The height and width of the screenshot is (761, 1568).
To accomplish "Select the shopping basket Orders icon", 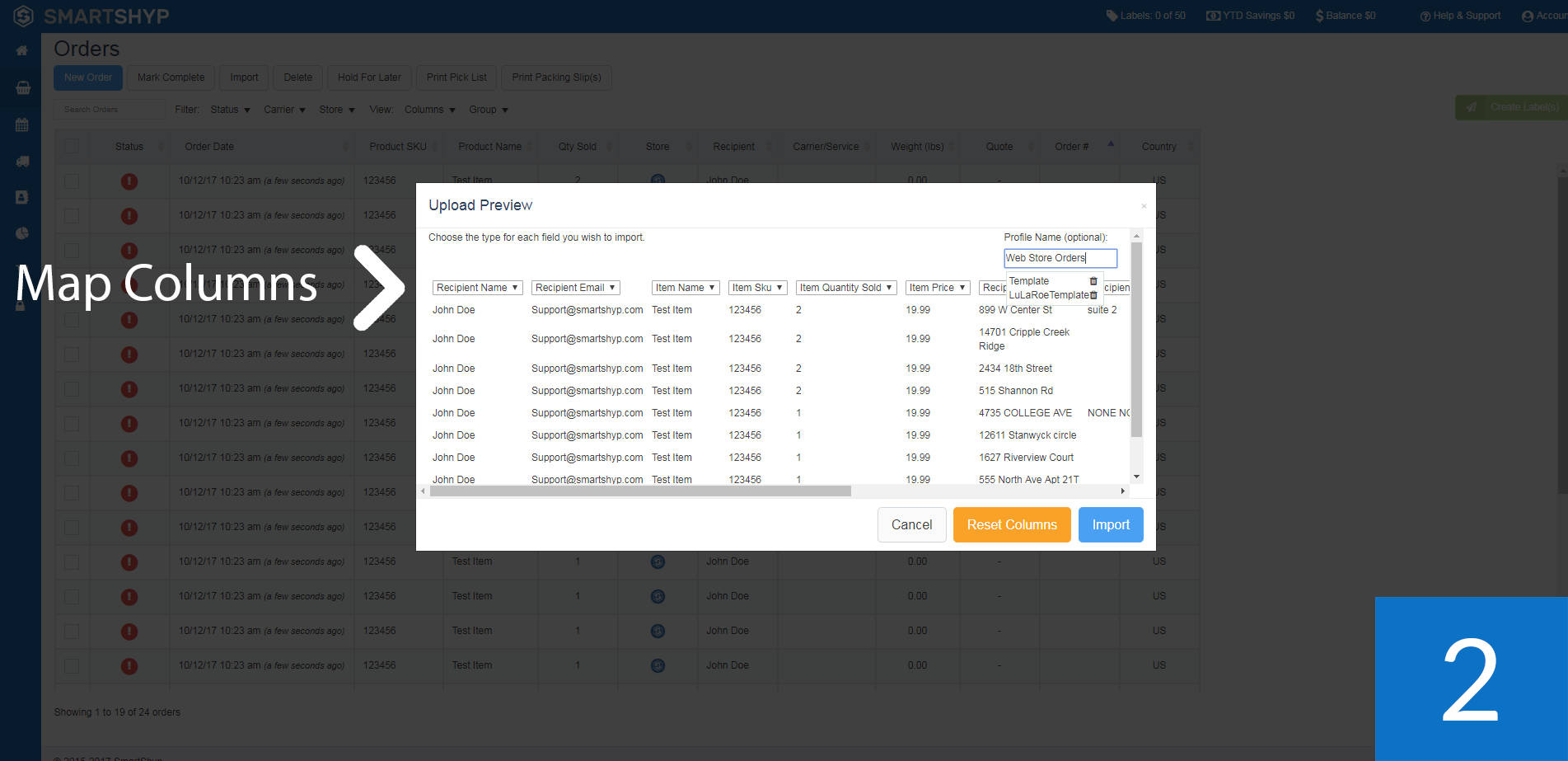I will 21,87.
